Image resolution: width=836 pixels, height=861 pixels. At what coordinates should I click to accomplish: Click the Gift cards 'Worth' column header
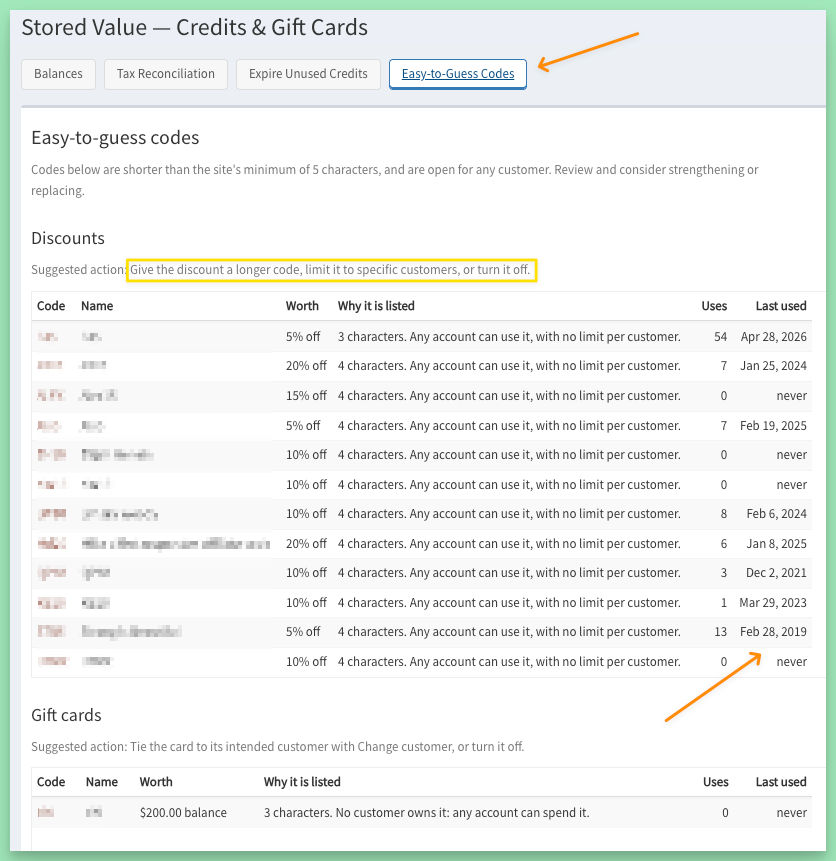[156, 782]
